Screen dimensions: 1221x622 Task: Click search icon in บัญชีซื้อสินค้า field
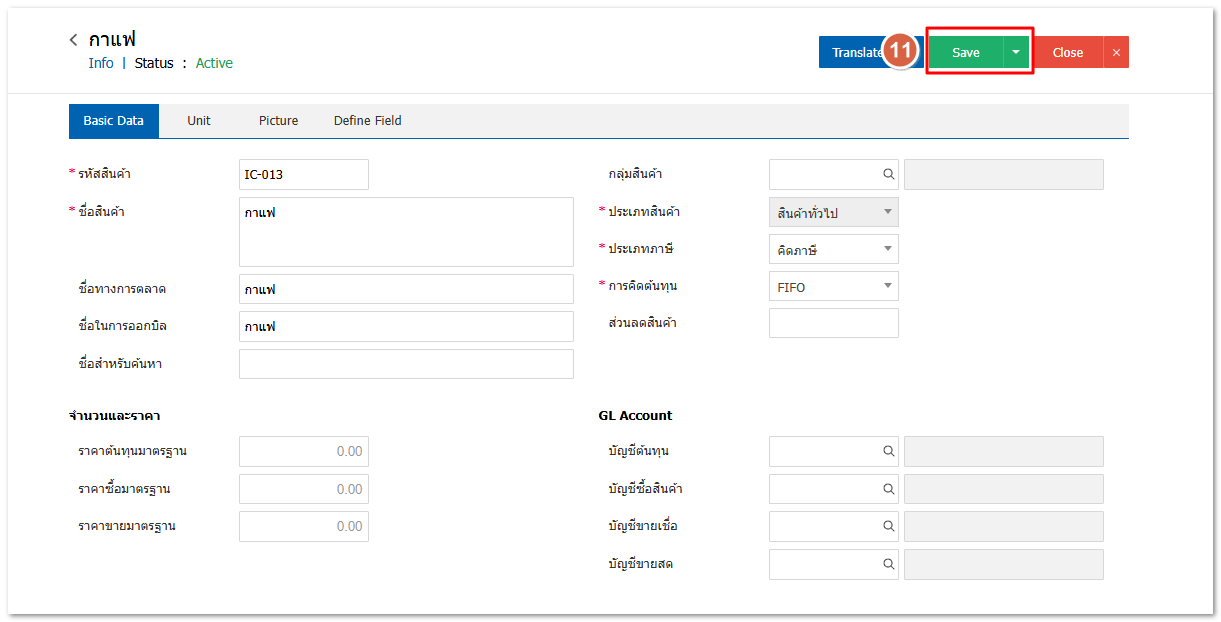pyautogui.click(x=888, y=489)
